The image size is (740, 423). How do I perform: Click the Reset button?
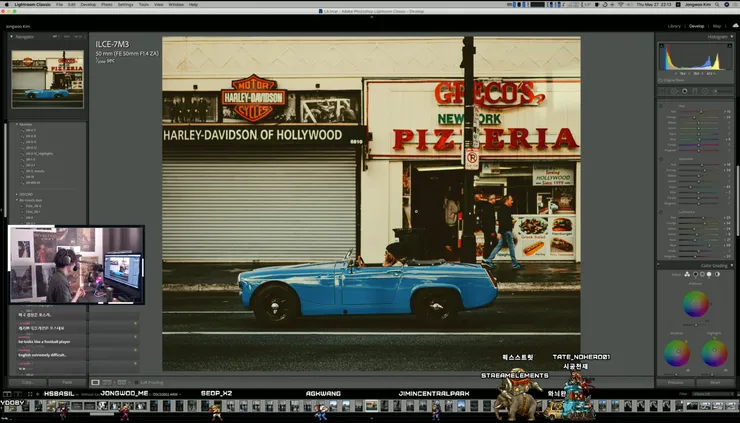click(715, 382)
